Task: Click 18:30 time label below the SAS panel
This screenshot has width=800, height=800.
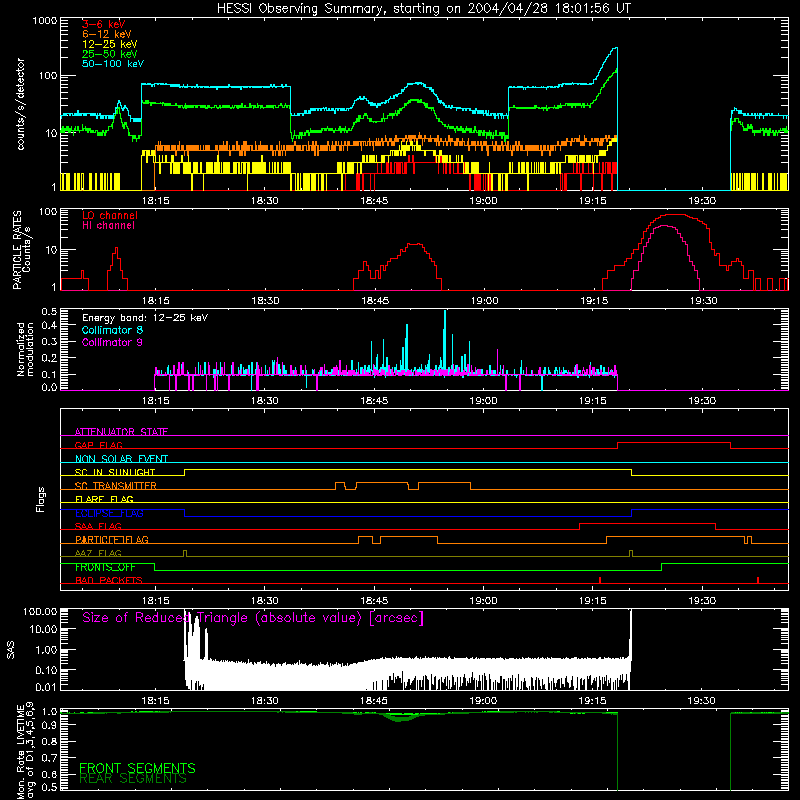Action: (x=264, y=701)
